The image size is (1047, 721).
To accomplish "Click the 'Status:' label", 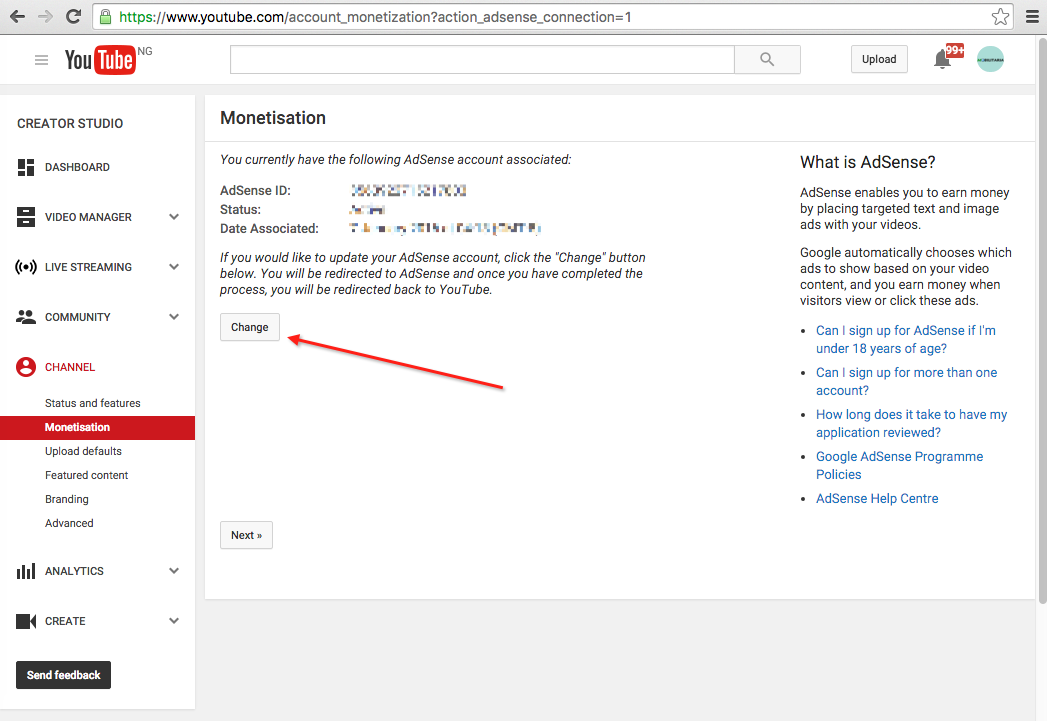I will 240,210.
